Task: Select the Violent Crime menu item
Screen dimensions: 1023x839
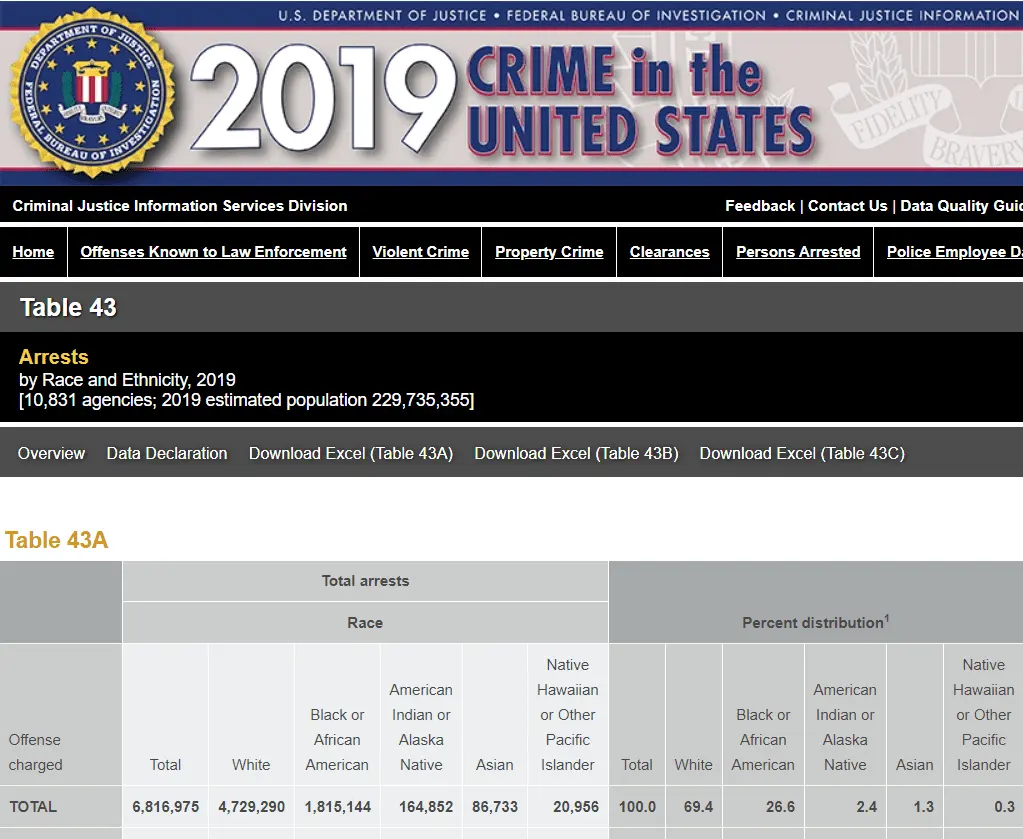Action: click(420, 252)
